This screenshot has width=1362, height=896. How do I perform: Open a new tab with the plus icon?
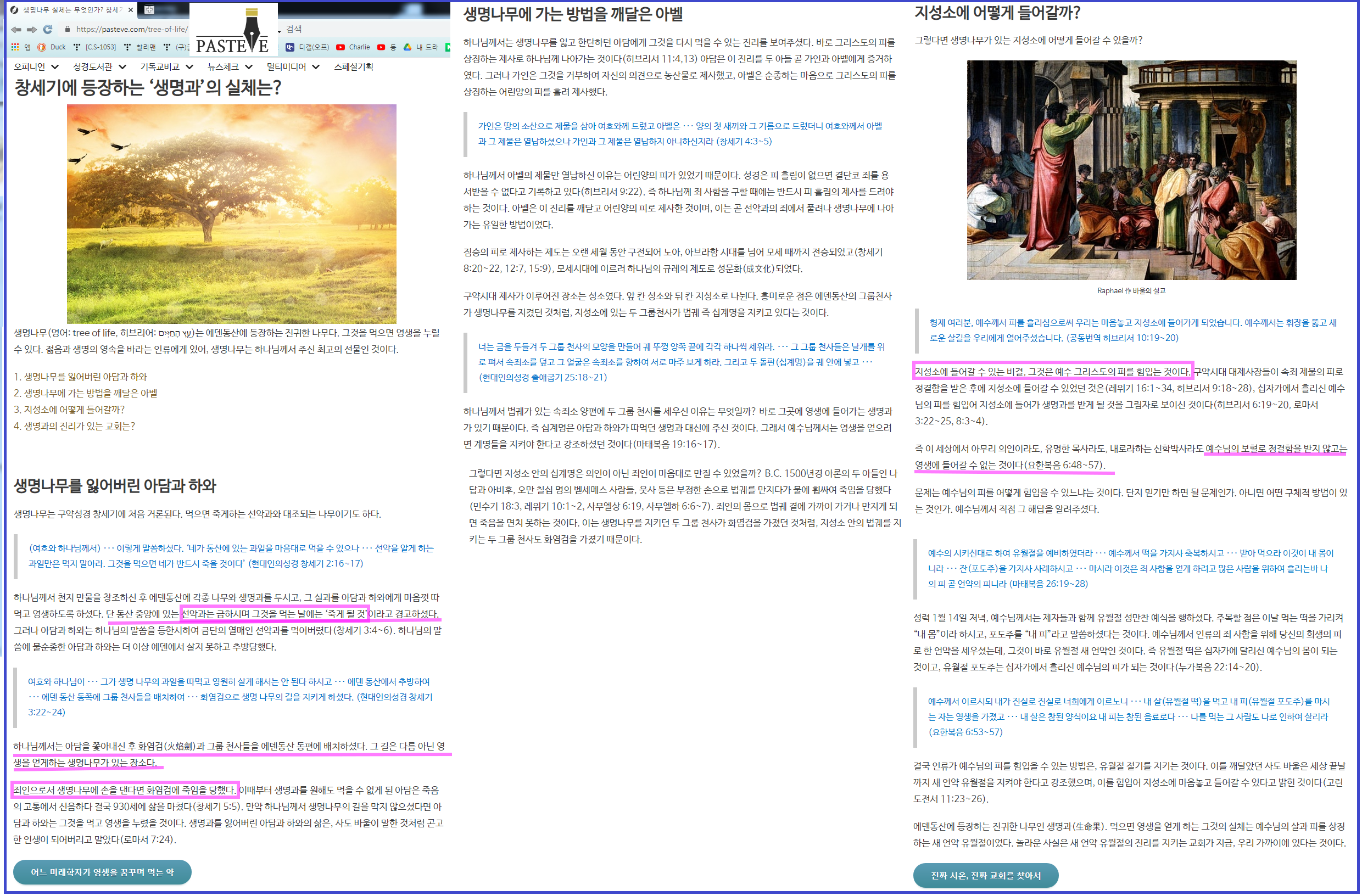[x=150, y=10]
